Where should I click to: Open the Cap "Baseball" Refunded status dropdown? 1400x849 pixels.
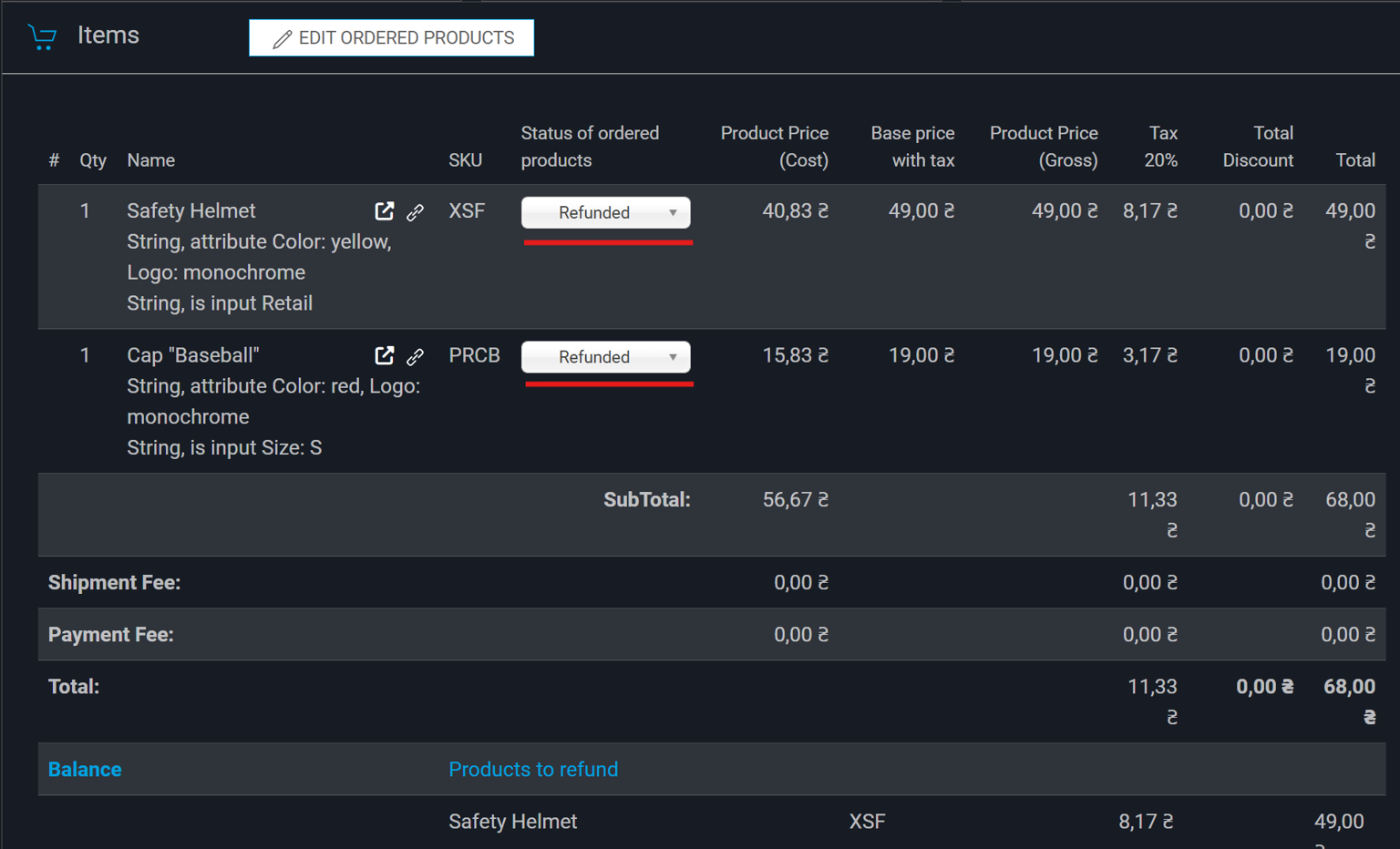point(605,357)
